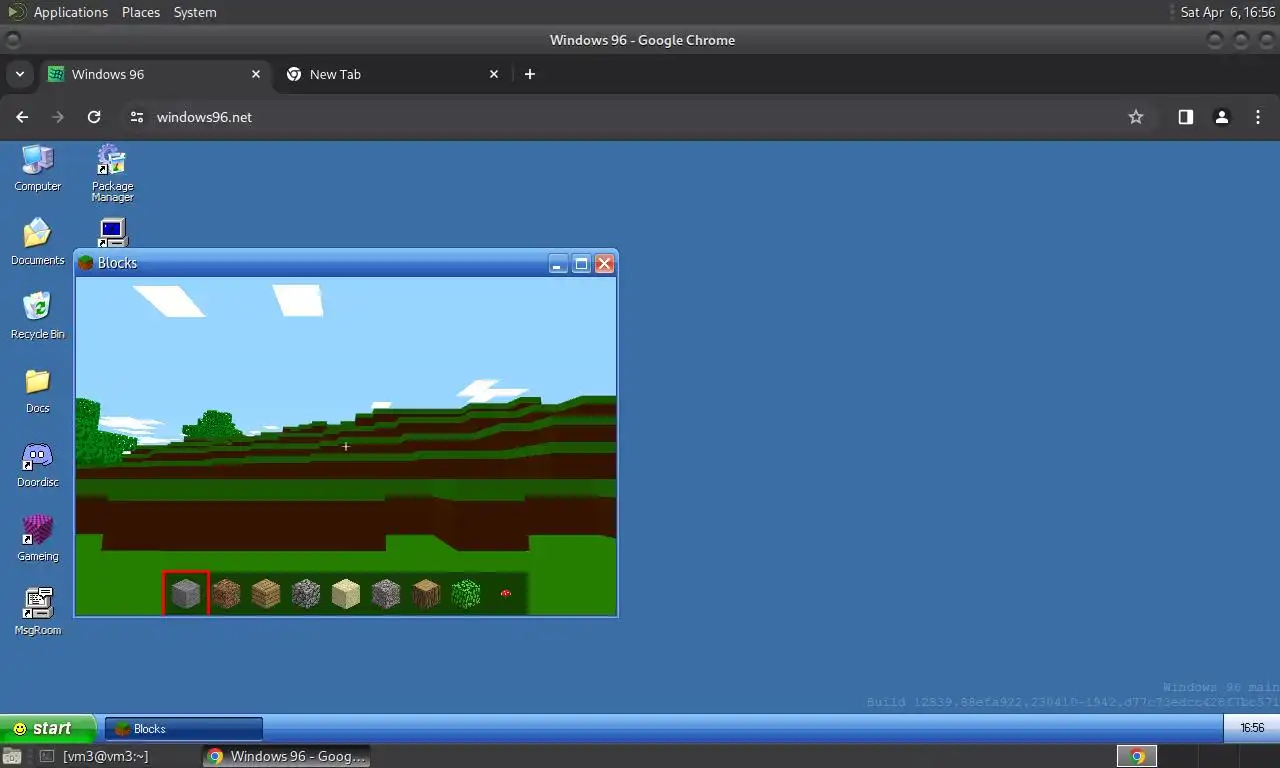Open the Chrome three-dot menu

[x=1258, y=117]
